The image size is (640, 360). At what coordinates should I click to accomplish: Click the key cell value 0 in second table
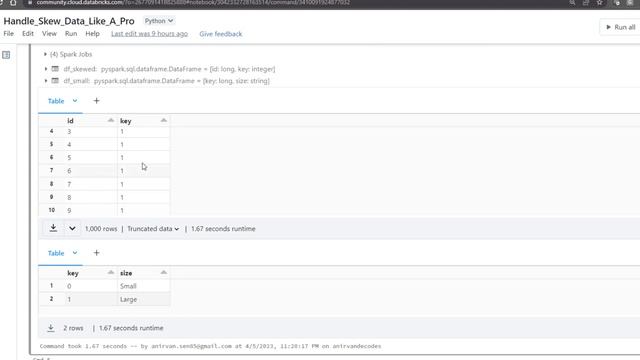point(91,286)
